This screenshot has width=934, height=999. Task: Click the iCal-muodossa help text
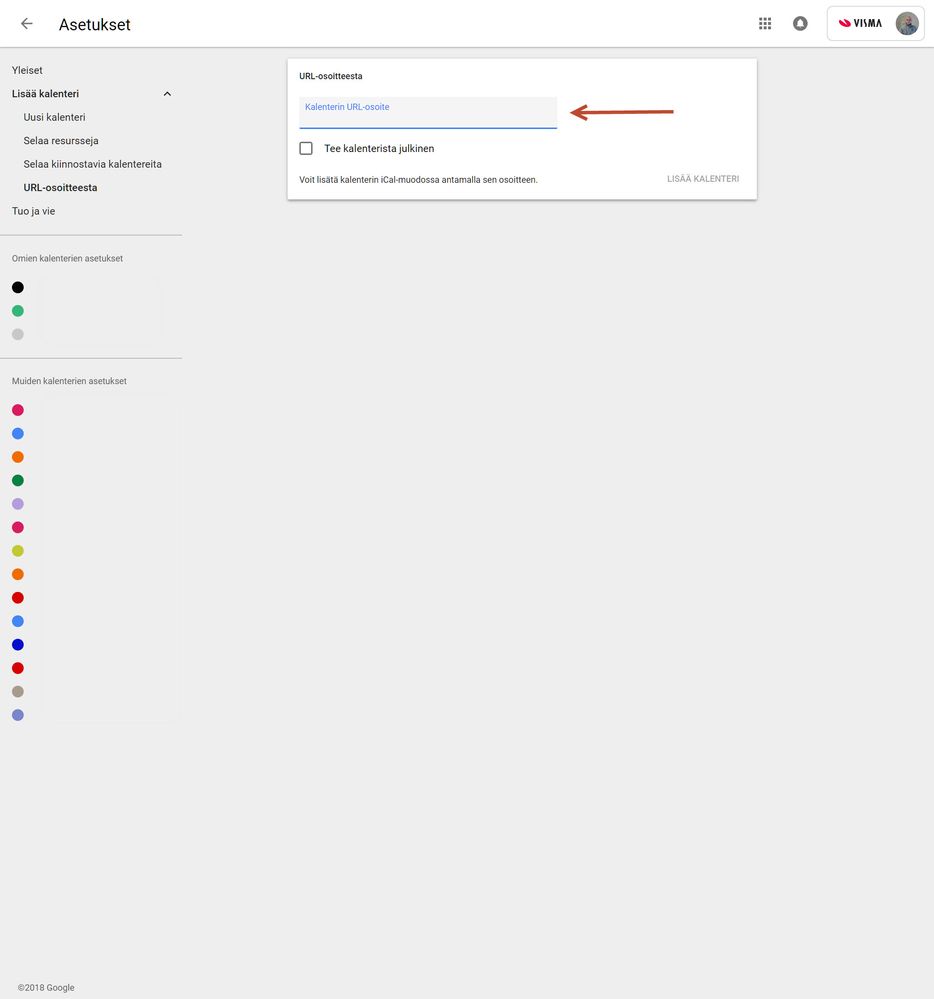418,180
